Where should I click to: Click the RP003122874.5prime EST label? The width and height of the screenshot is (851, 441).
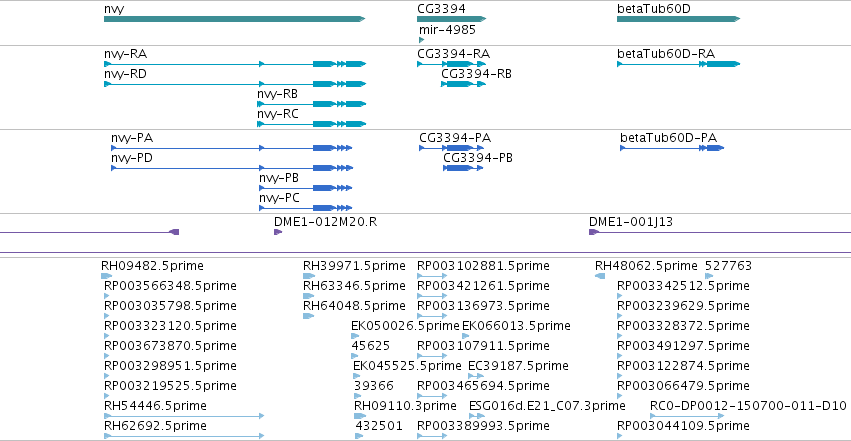tap(683, 366)
